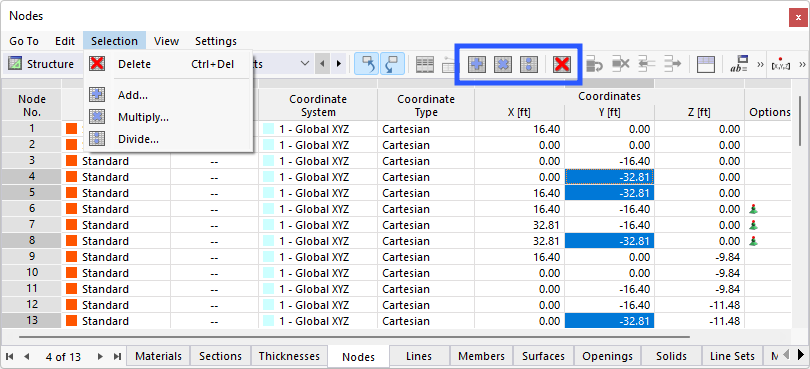Image resolution: width=810 pixels, height=369 pixels.
Task: Click the right-arrow rows toolbar icon
Action: (672, 65)
